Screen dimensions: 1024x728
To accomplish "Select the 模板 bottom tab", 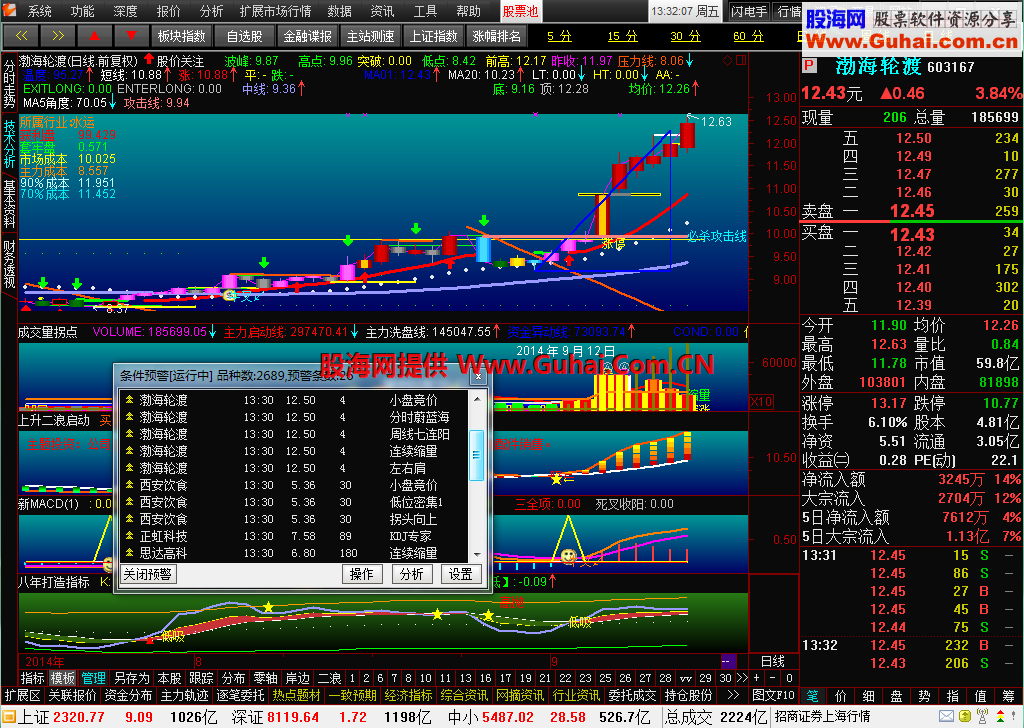I will point(63,678).
